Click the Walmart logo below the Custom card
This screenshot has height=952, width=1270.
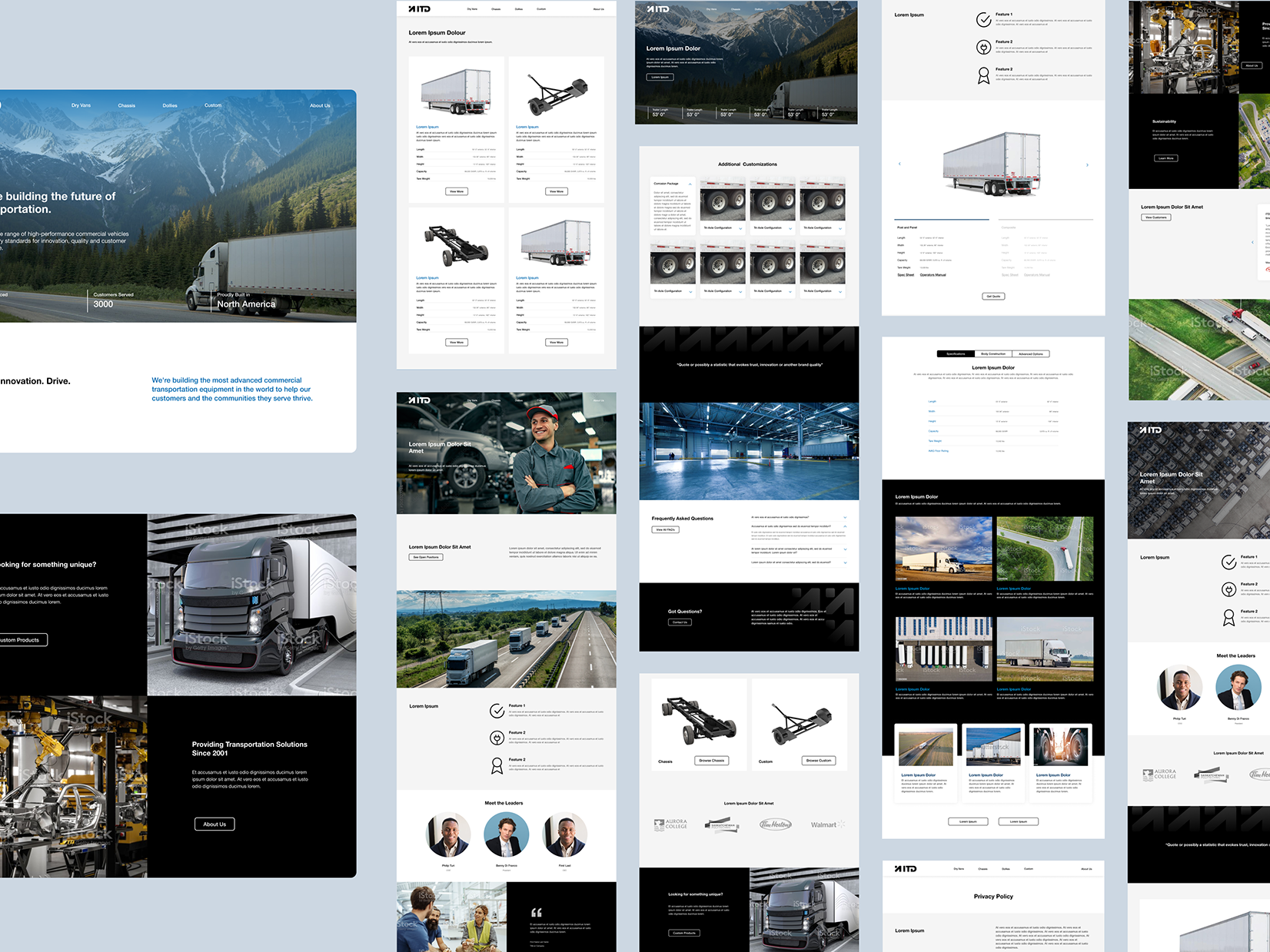828,824
